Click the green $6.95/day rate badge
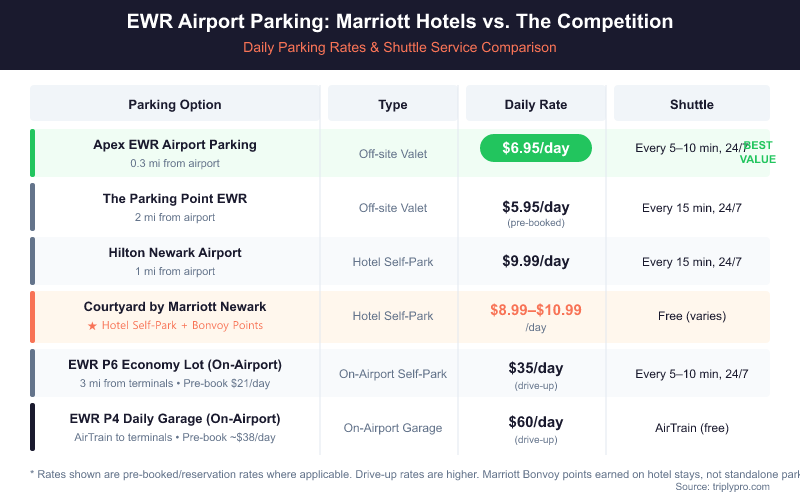This screenshot has width=800, height=500. click(x=536, y=148)
